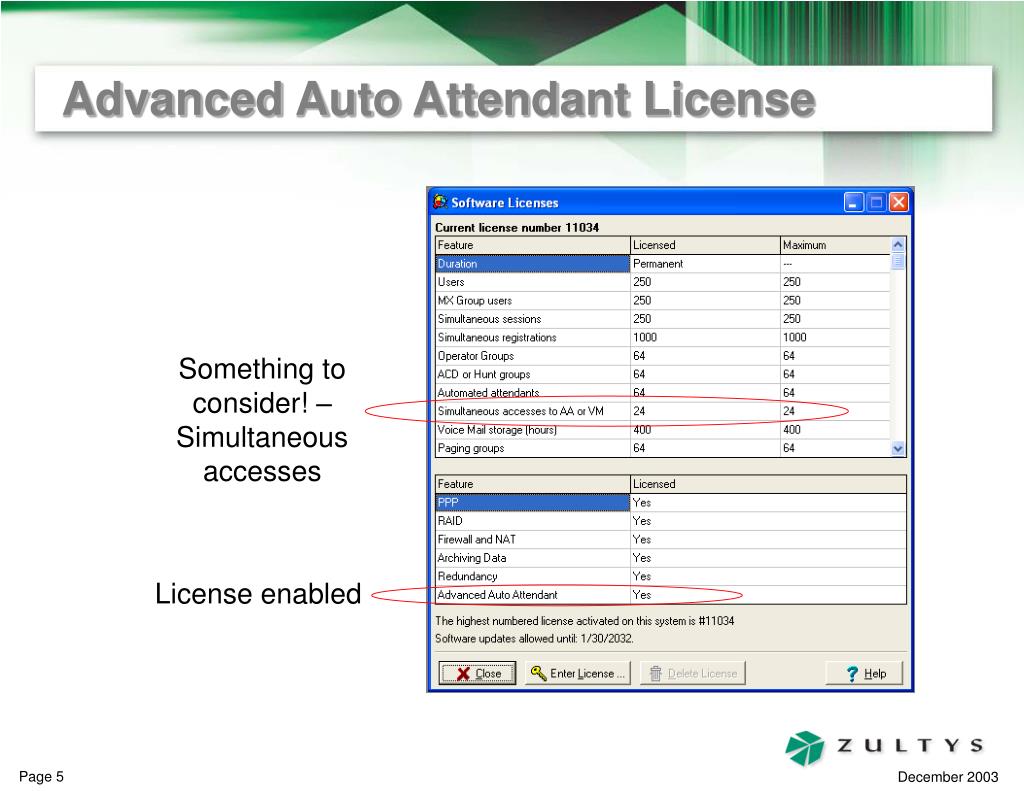Click the Software updates allowed until text
Image resolution: width=1024 pixels, height=791 pixels.
click(534, 639)
